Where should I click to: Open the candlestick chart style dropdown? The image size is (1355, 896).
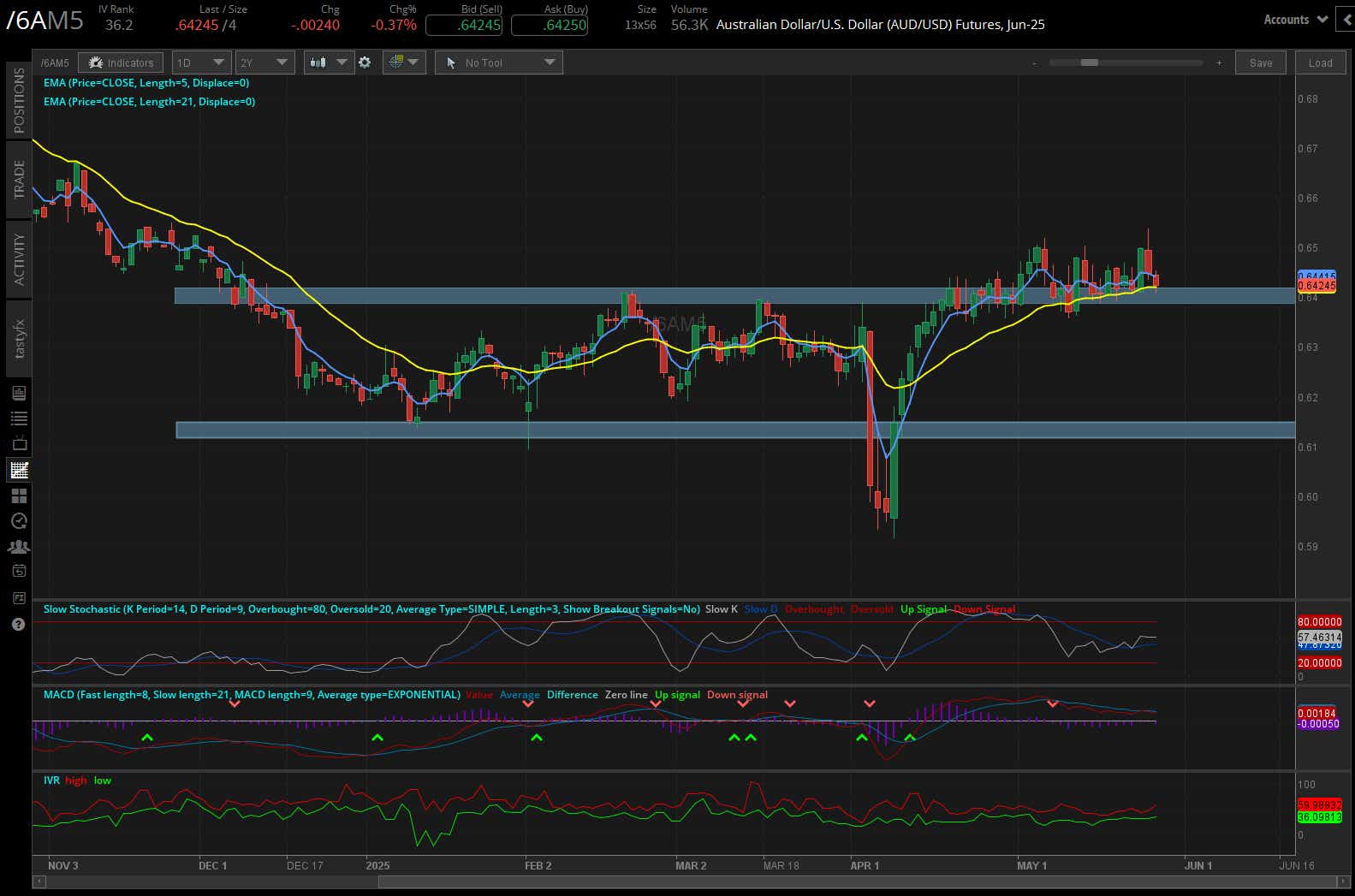[x=330, y=62]
